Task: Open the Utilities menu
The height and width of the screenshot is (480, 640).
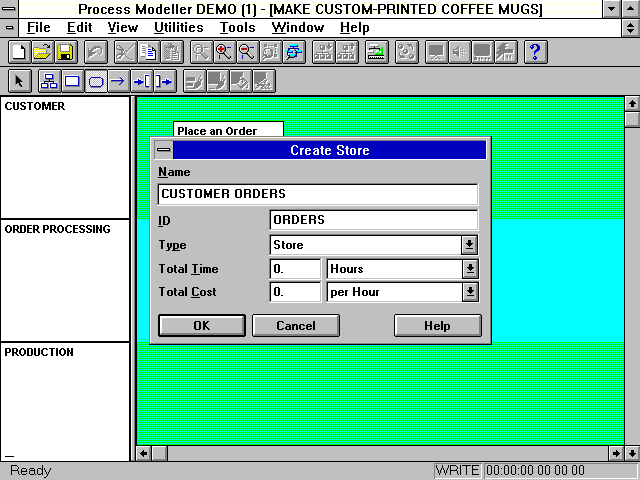Action: pyautogui.click(x=179, y=28)
